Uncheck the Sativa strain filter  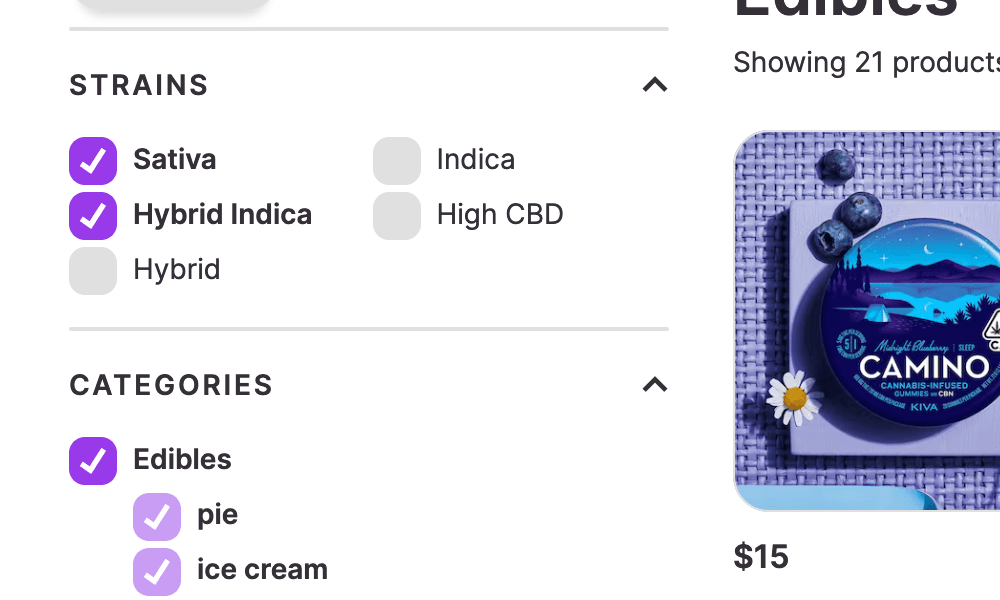(92, 160)
